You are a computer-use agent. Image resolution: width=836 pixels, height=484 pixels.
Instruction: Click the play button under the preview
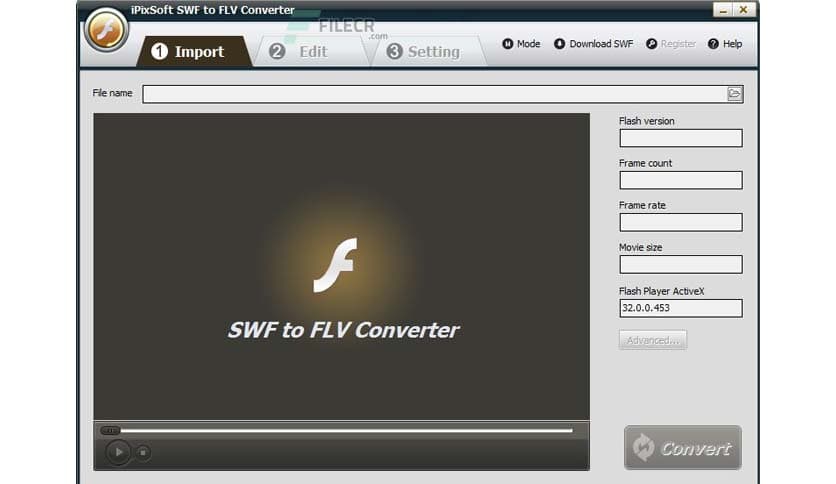click(118, 452)
